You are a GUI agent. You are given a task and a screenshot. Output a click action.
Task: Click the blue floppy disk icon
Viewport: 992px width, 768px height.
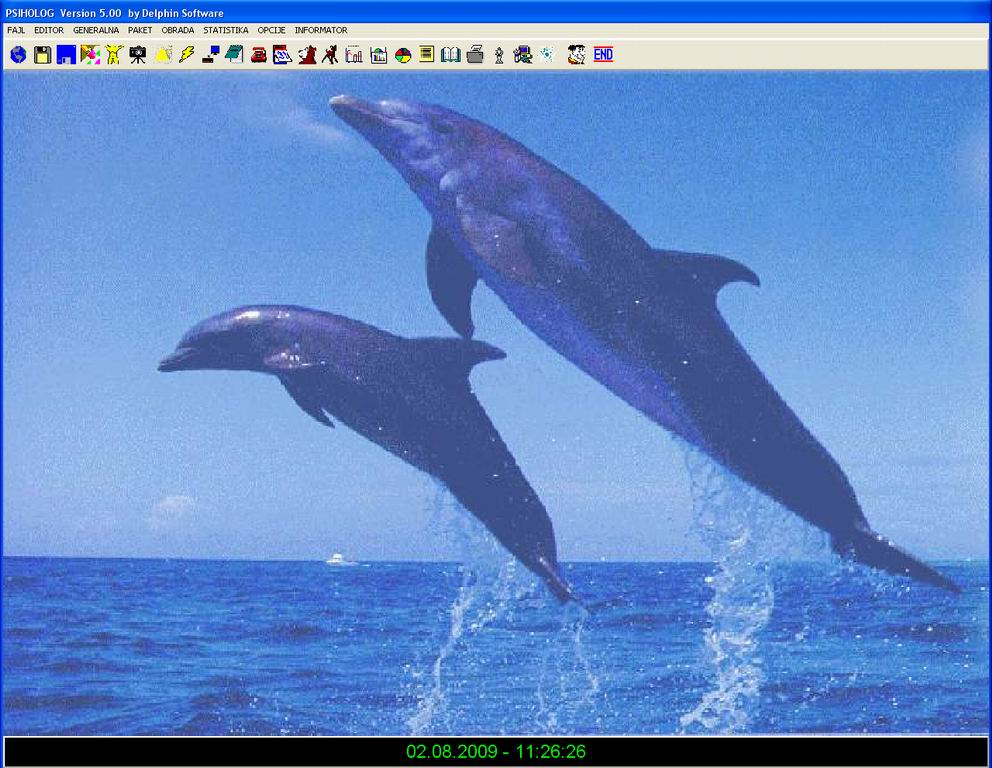66,55
